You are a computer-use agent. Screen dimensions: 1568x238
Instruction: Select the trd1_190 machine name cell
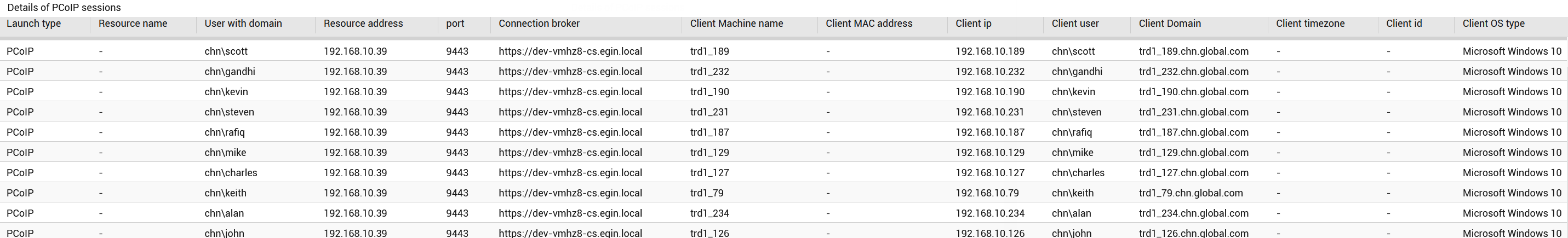[x=709, y=92]
